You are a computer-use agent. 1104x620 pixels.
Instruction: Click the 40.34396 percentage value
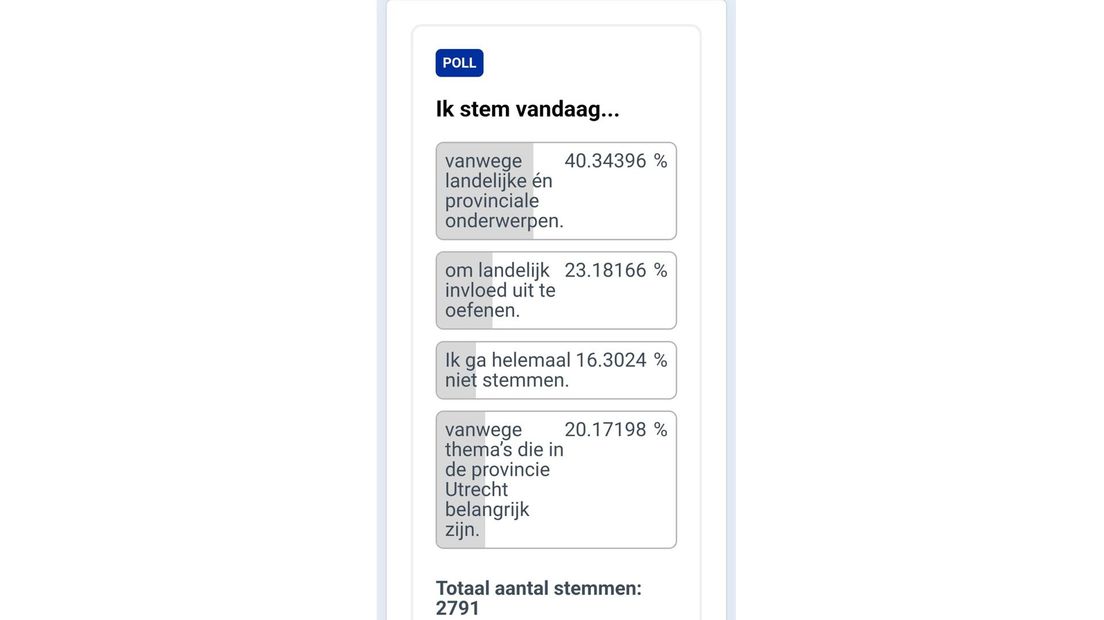605,161
